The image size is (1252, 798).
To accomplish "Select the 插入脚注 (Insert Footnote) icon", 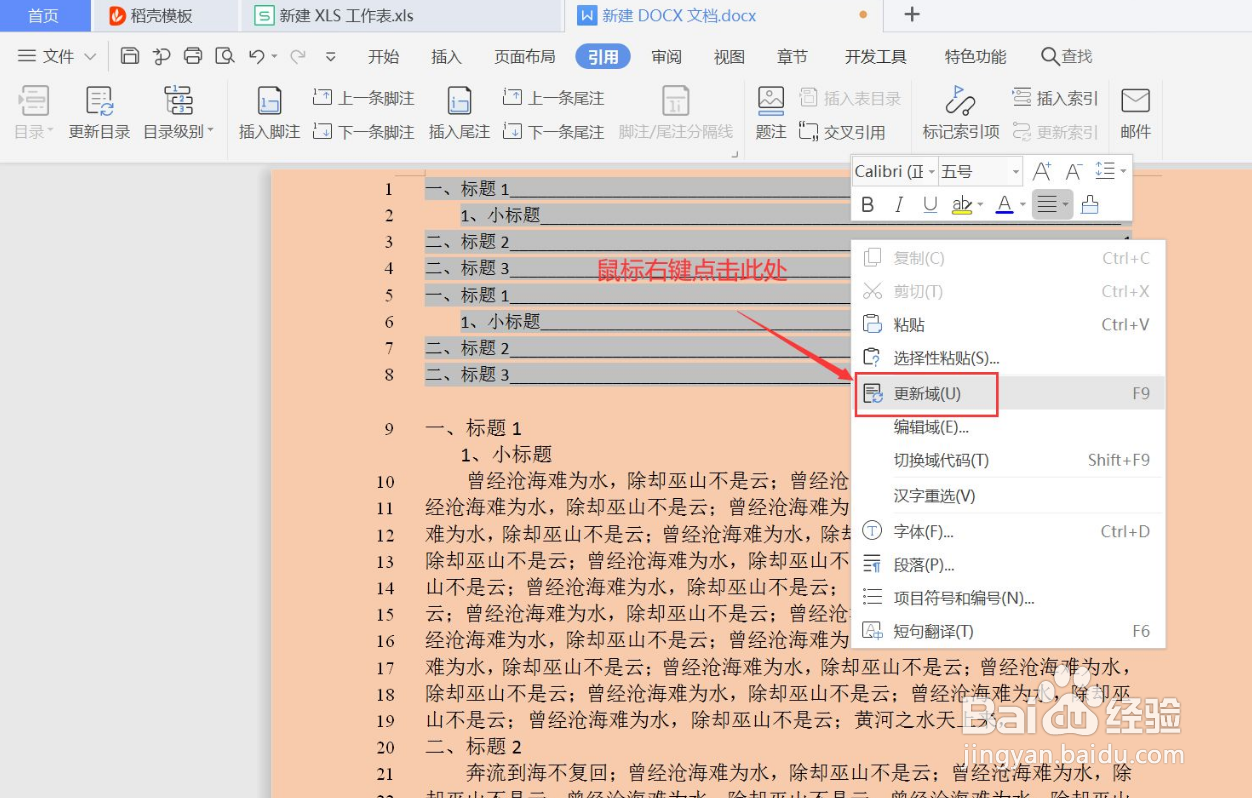I will (x=267, y=112).
